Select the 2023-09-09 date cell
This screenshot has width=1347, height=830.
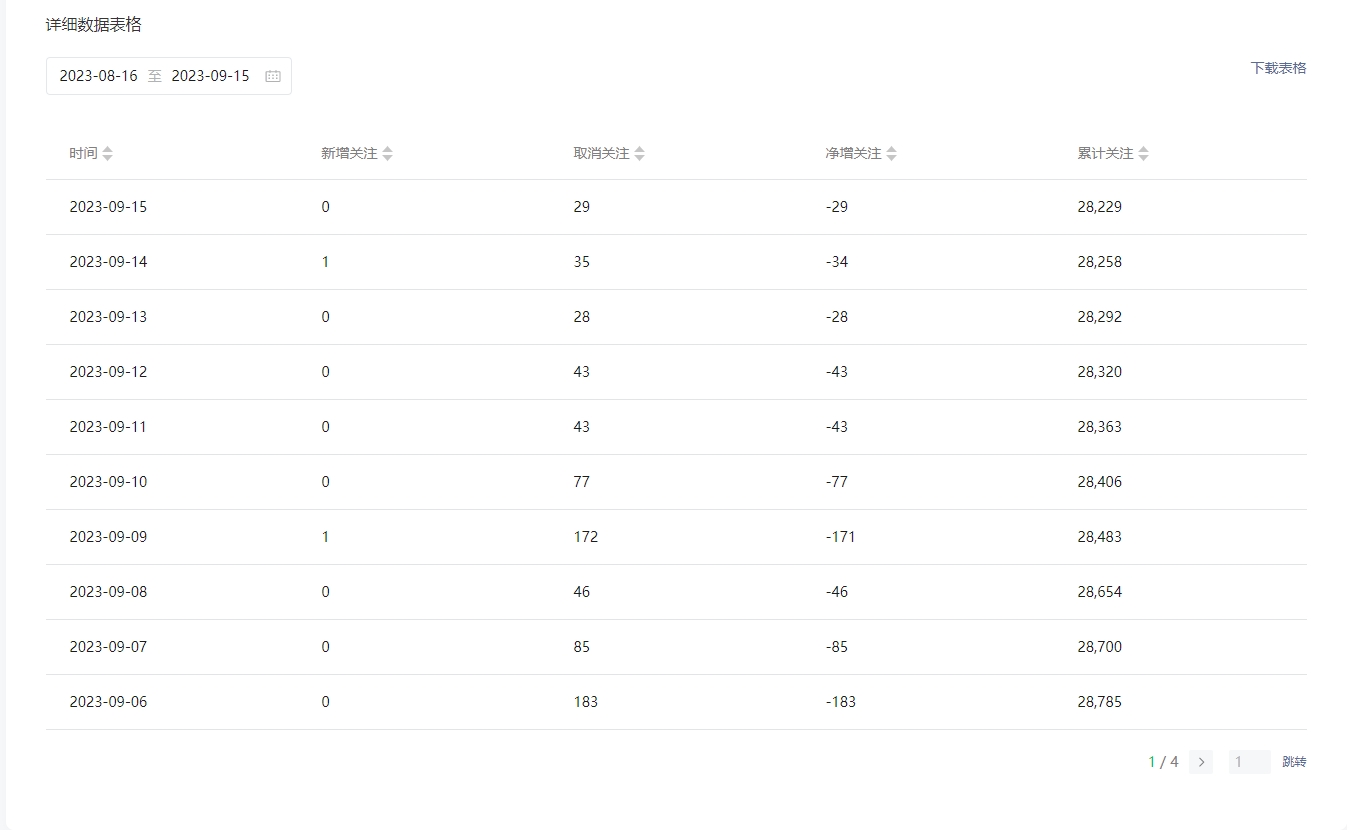(x=108, y=537)
